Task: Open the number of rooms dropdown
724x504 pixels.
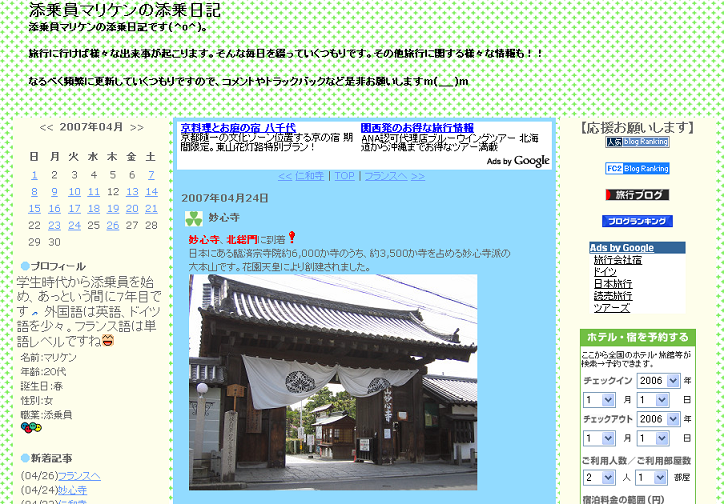Action: click(x=652, y=477)
